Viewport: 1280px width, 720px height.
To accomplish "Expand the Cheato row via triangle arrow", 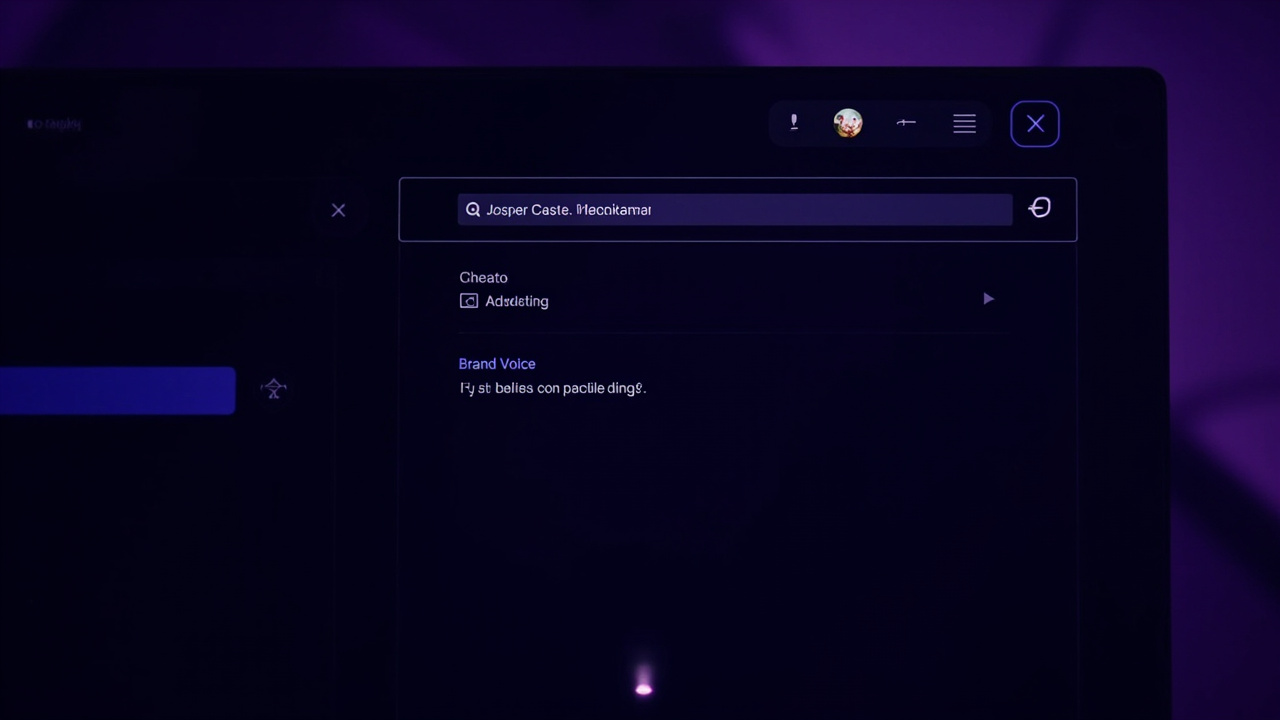I will [988, 298].
